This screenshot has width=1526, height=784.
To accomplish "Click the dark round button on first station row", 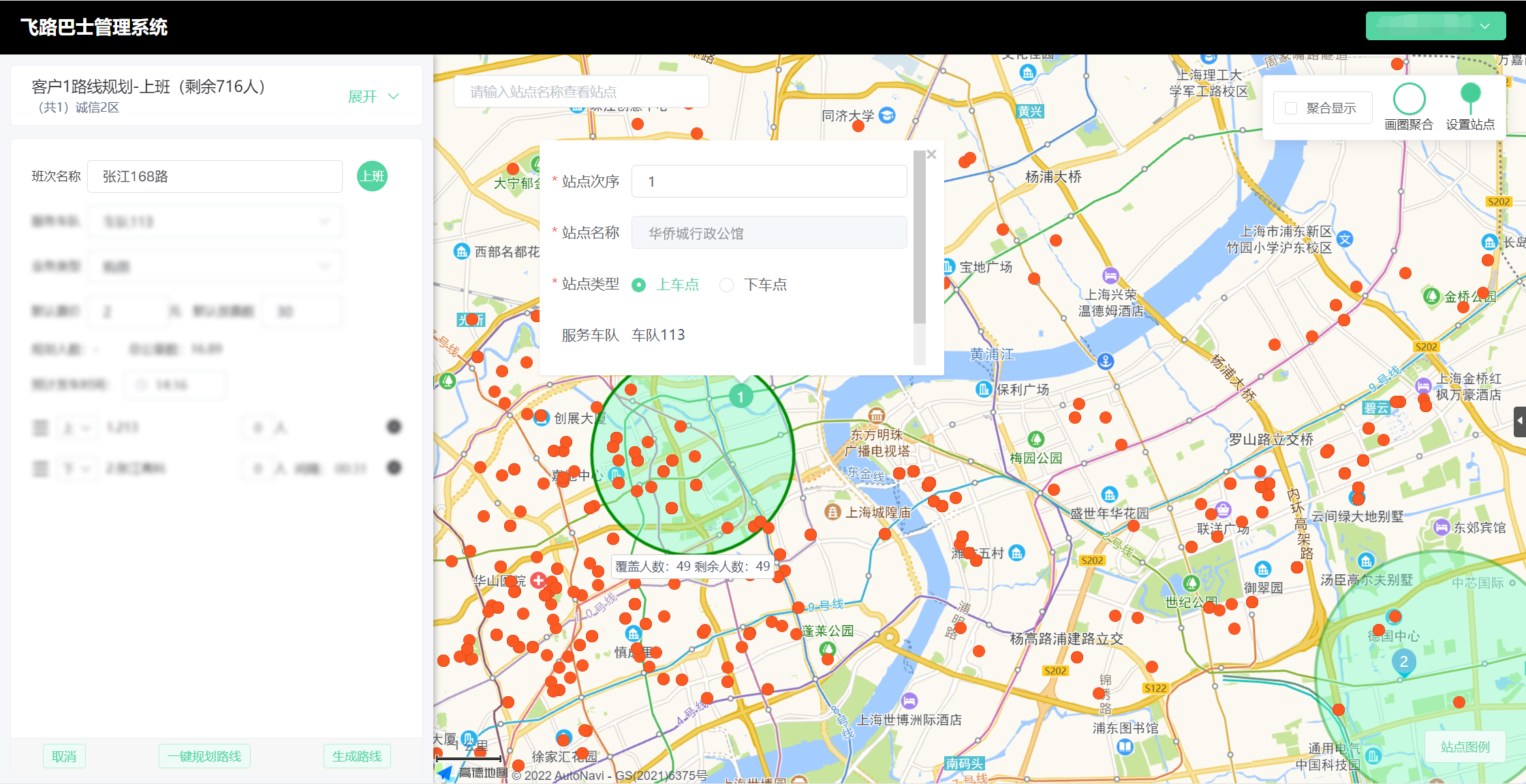I will [x=394, y=427].
